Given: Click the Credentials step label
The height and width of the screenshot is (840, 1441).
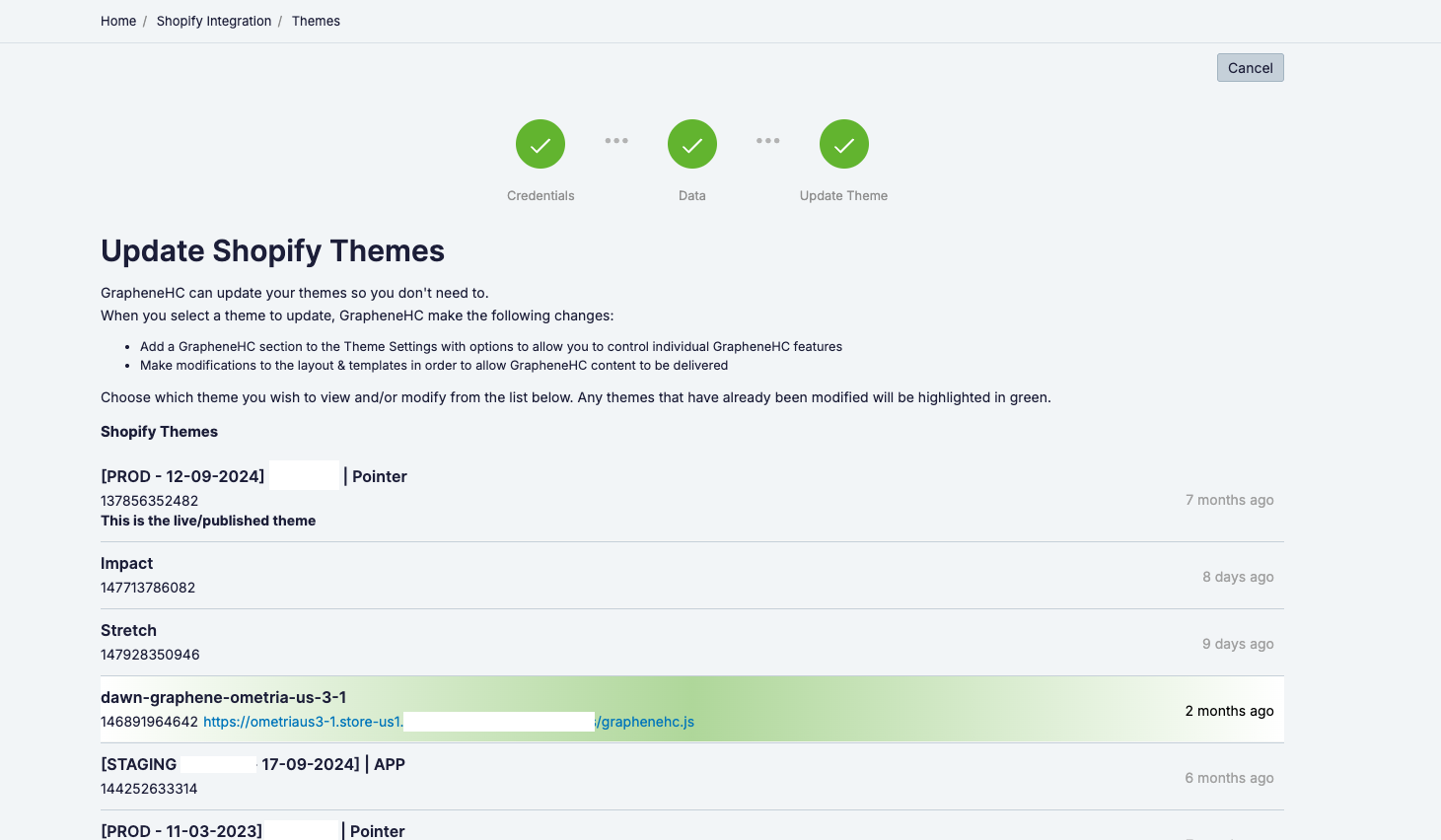Looking at the screenshot, I should [x=540, y=195].
